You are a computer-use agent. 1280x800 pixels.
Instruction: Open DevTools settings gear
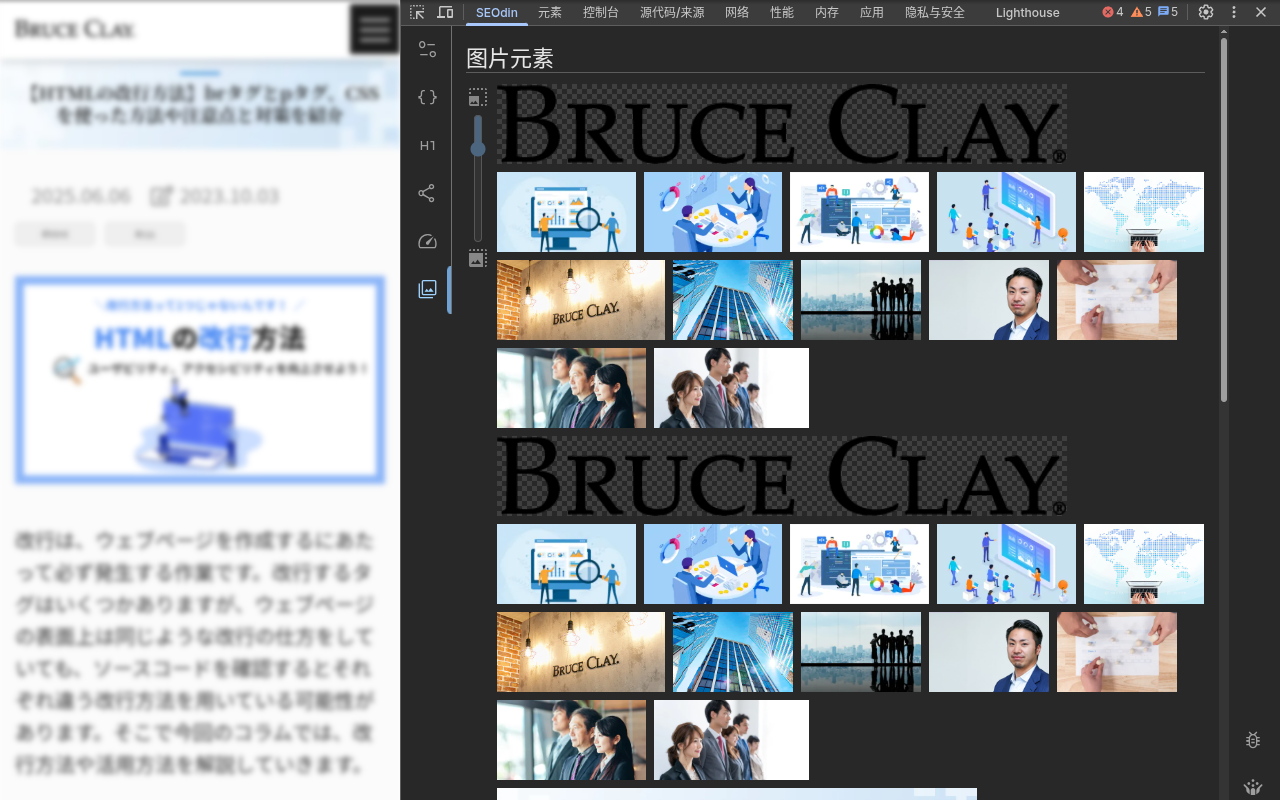click(x=1206, y=12)
